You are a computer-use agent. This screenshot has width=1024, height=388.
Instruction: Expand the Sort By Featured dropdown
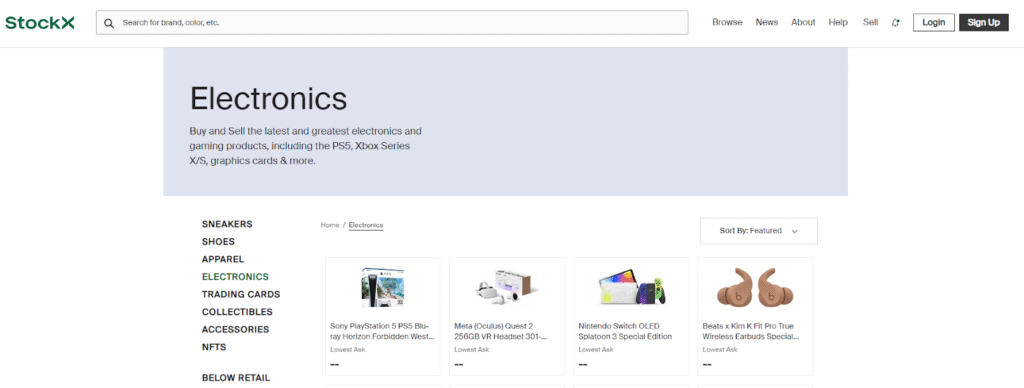[x=759, y=231]
